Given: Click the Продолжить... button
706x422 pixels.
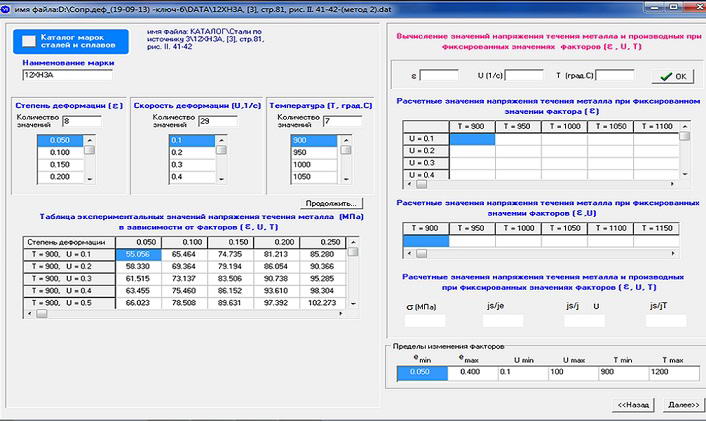Looking at the screenshot, I should pyautogui.click(x=331, y=203).
